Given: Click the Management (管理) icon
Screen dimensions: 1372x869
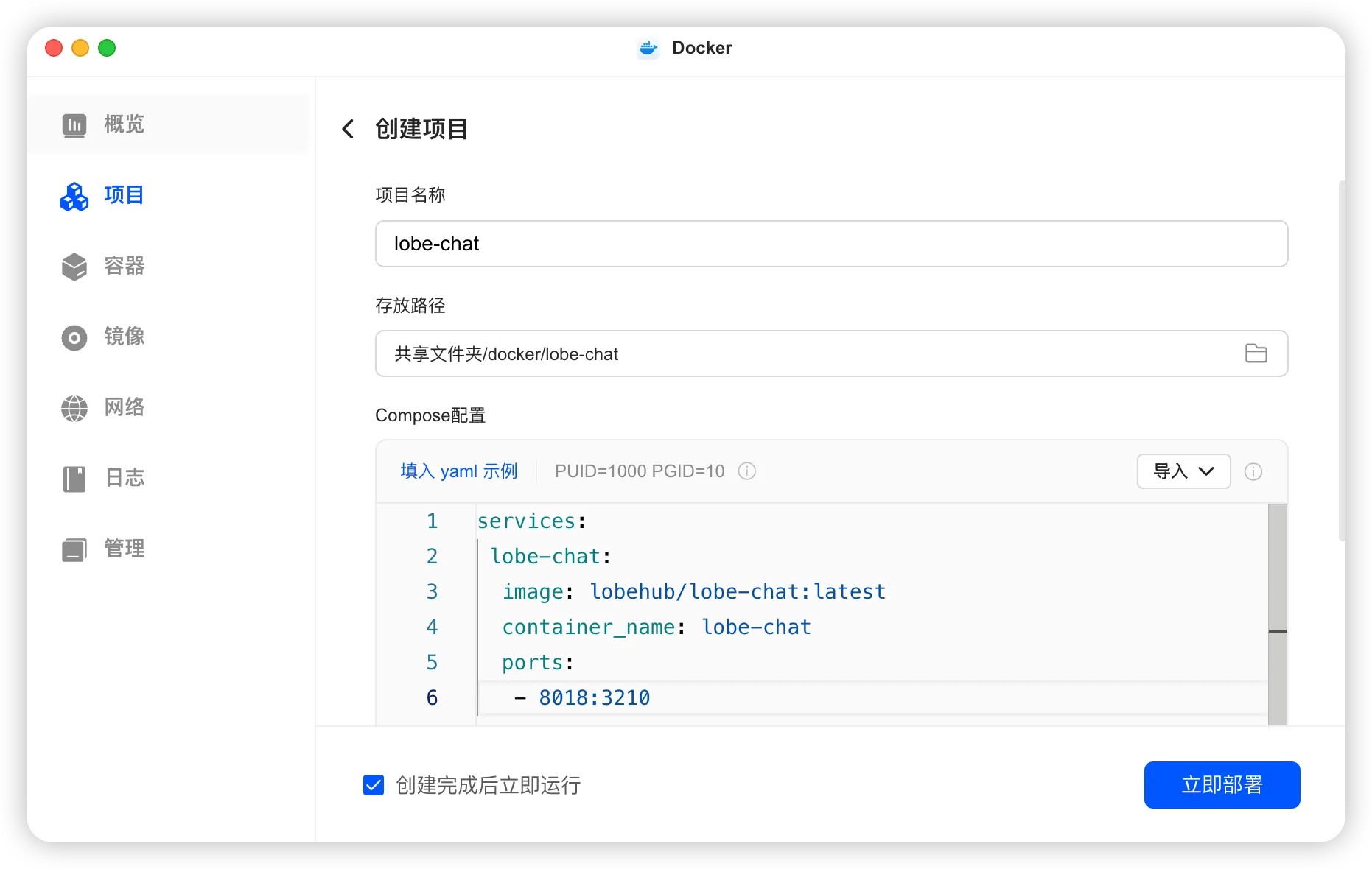Looking at the screenshot, I should pyautogui.click(x=74, y=549).
